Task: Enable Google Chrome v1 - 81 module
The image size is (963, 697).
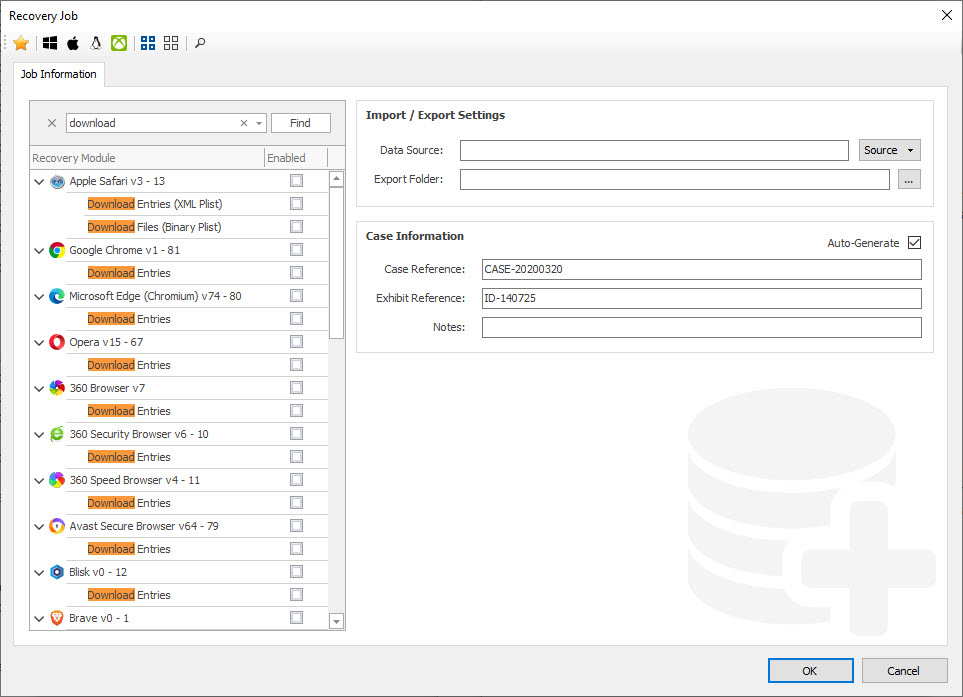Action: coord(297,249)
